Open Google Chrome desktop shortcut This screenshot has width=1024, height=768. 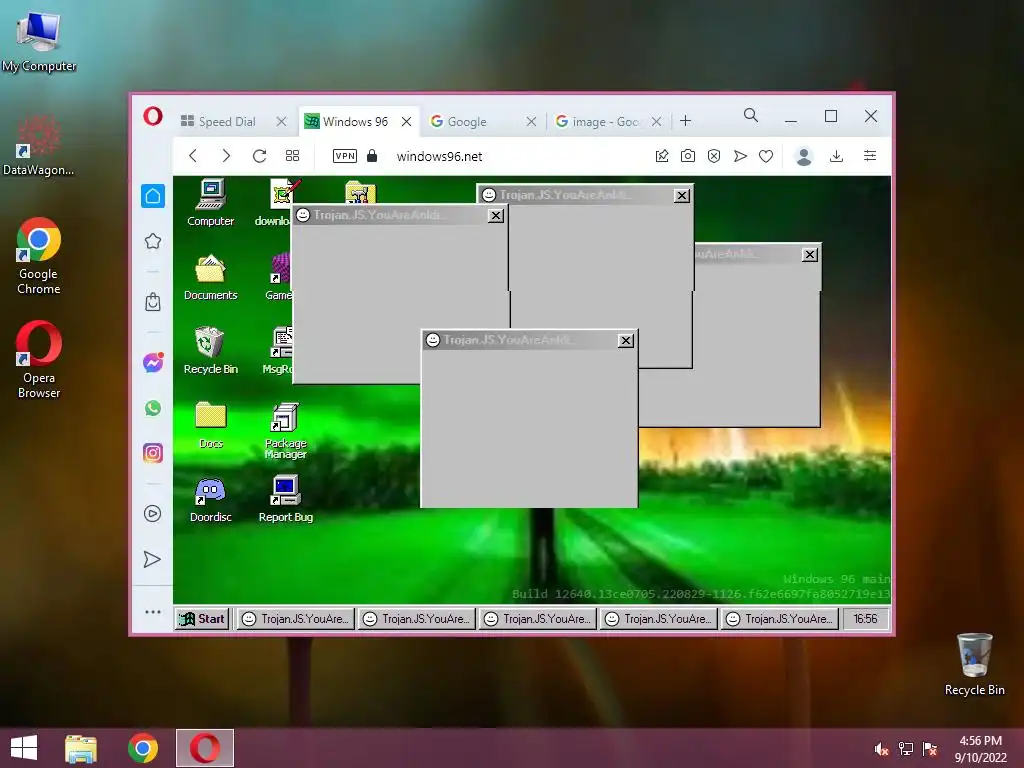click(39, 256)
